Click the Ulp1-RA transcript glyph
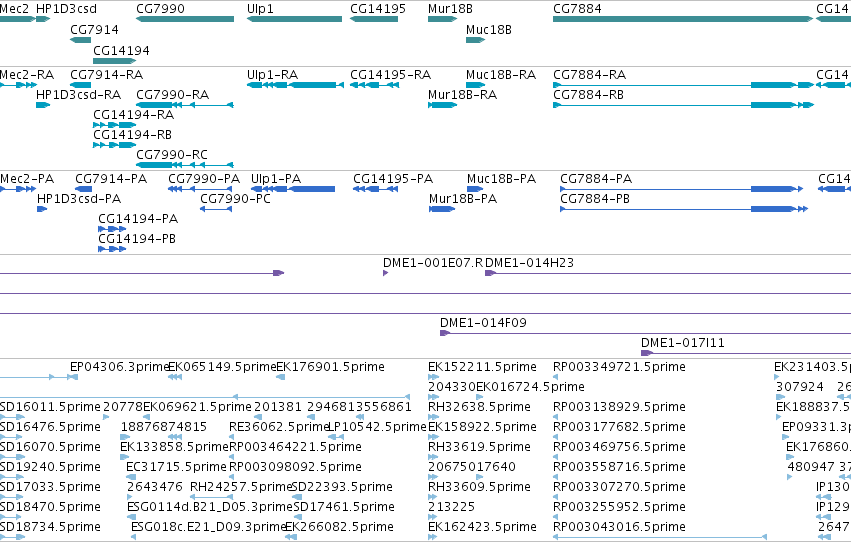The height and width of the screenshot is (542, 851). (x=295, y=85)
